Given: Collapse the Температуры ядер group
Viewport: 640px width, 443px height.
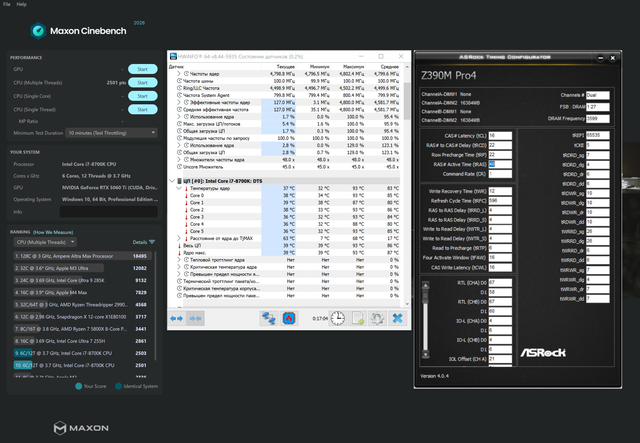Looking at the screenshot, I should (179, 188).
